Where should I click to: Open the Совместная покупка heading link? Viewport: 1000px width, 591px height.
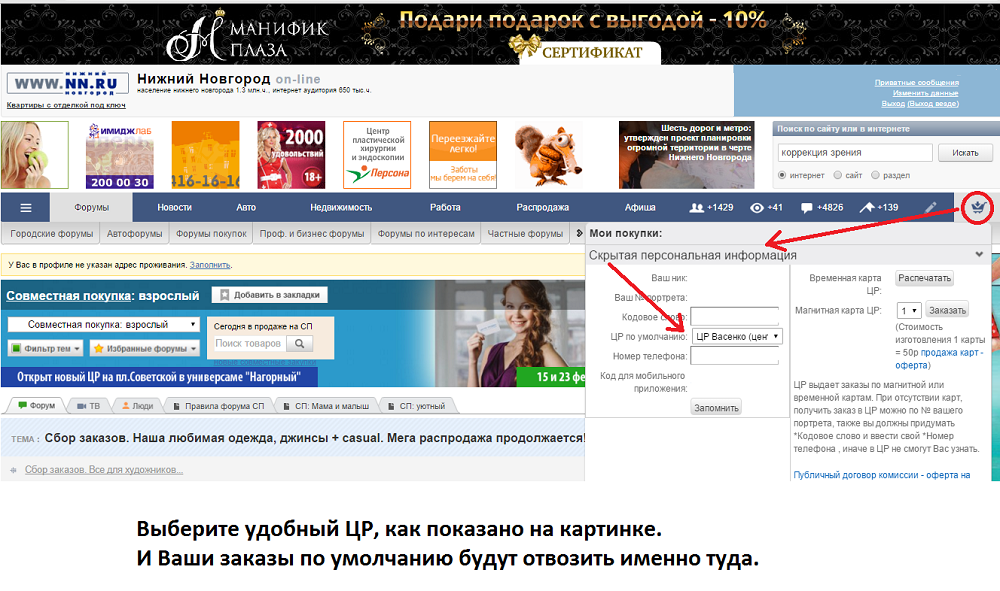point(69,296)
